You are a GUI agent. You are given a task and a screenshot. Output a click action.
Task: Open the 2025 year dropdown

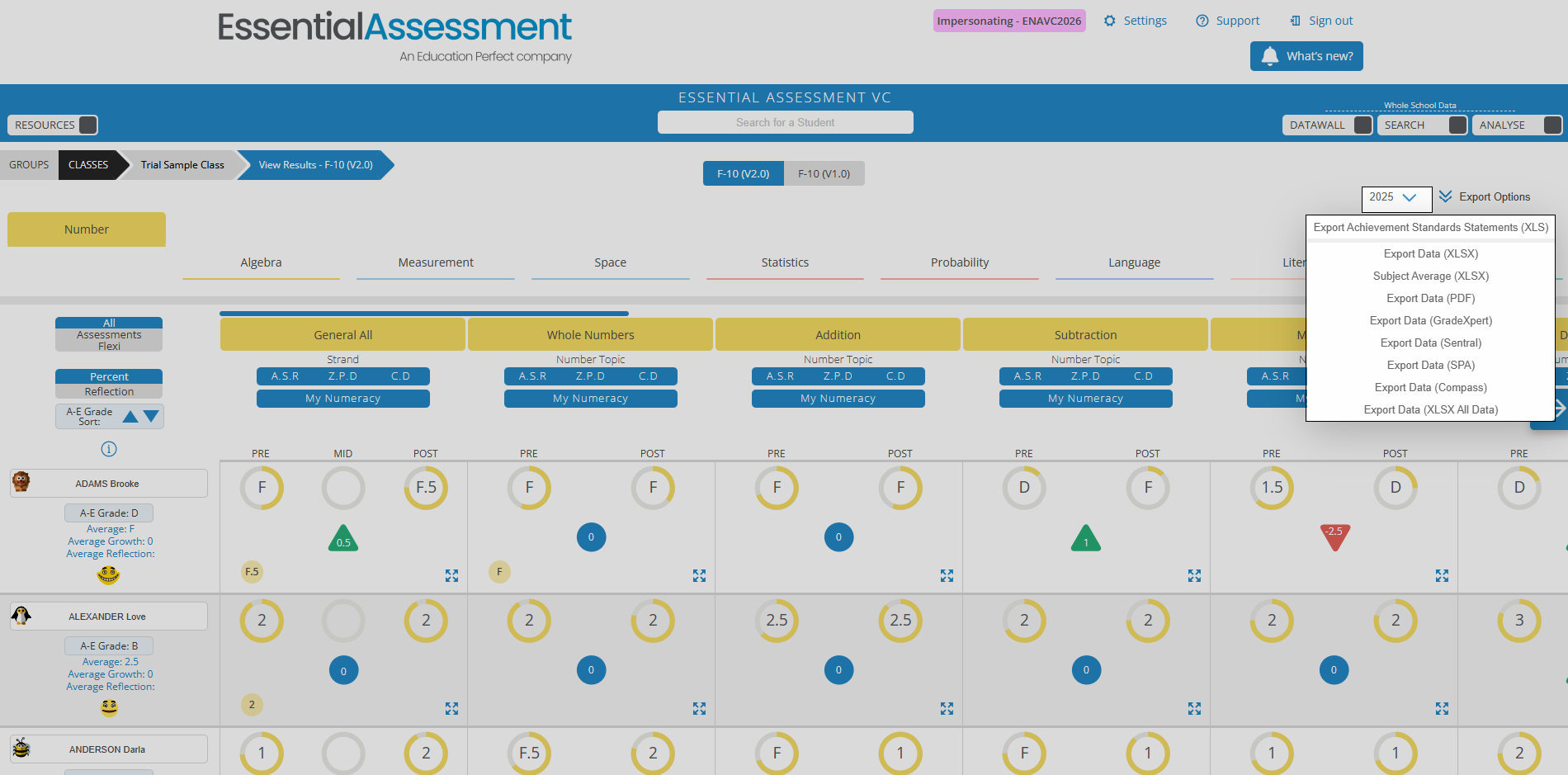point(1396,198)
